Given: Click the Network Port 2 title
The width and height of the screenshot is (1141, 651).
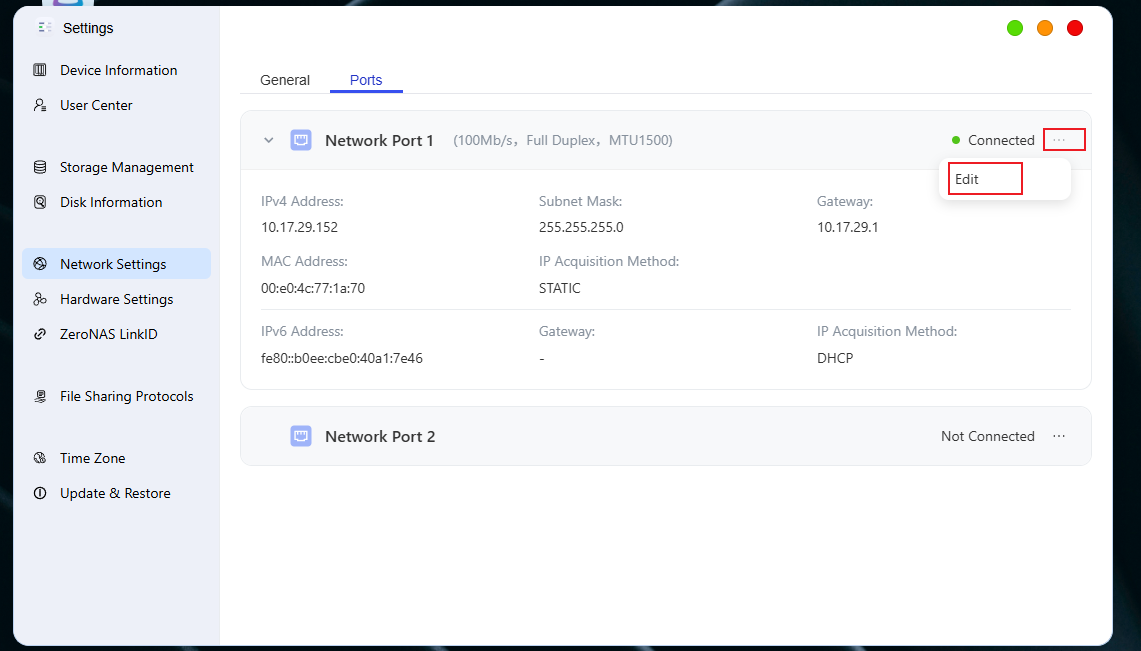Looking at the screenshot, I should (x=380, y=436).
